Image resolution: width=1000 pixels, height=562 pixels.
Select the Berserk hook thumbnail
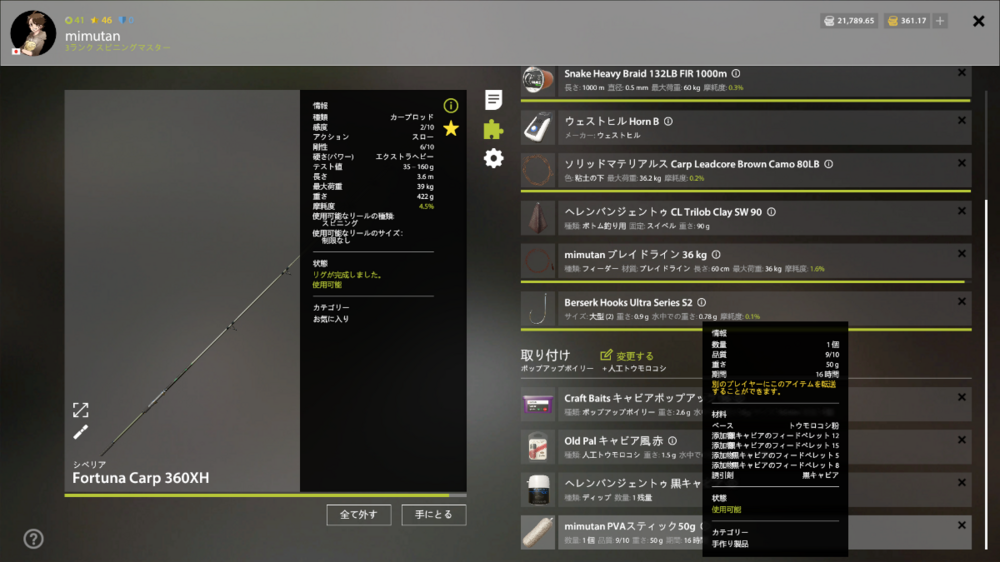click(538, 308)
